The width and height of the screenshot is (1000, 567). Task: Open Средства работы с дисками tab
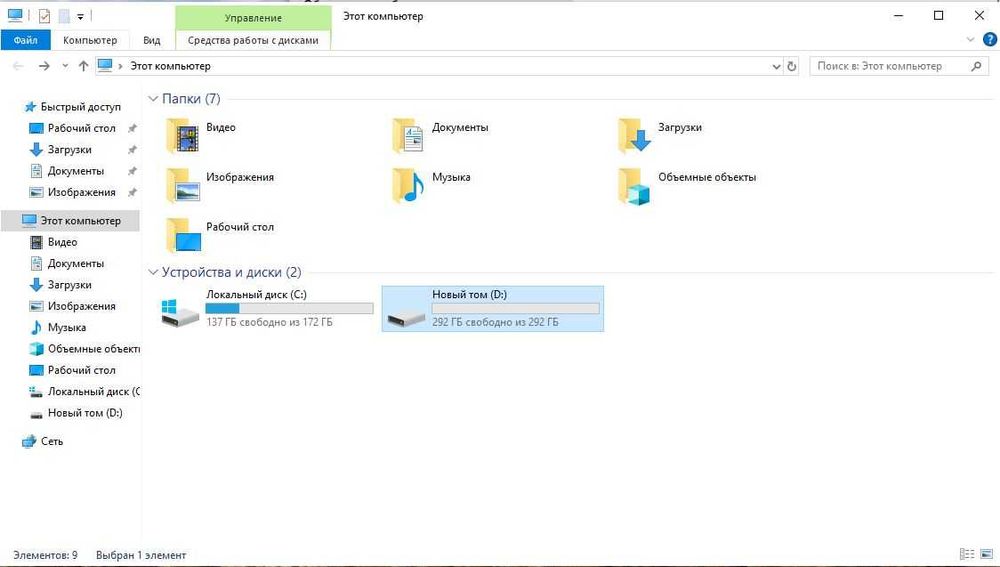tap(253, 40)
